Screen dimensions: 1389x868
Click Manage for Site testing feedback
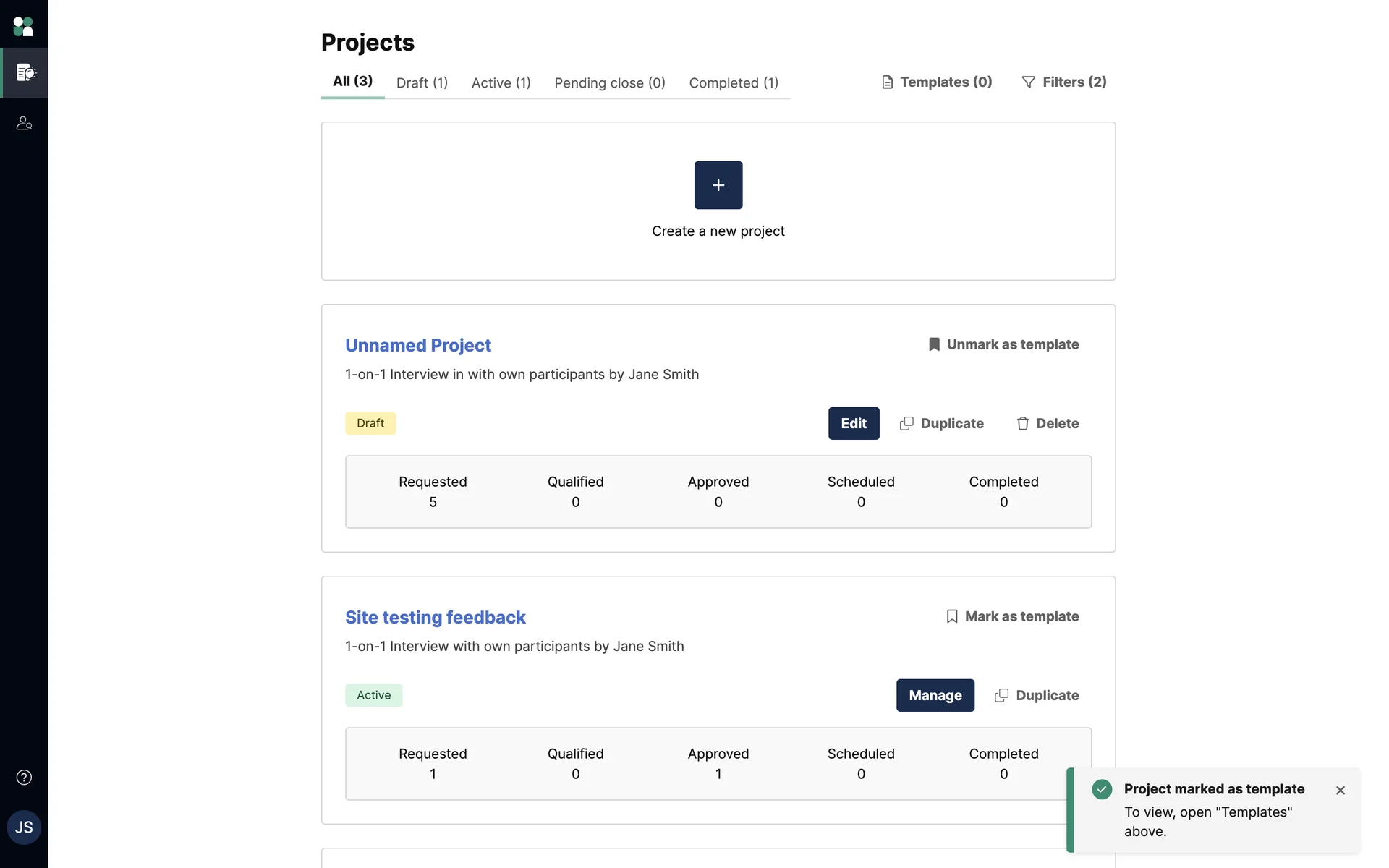click(x=935, y=695)
